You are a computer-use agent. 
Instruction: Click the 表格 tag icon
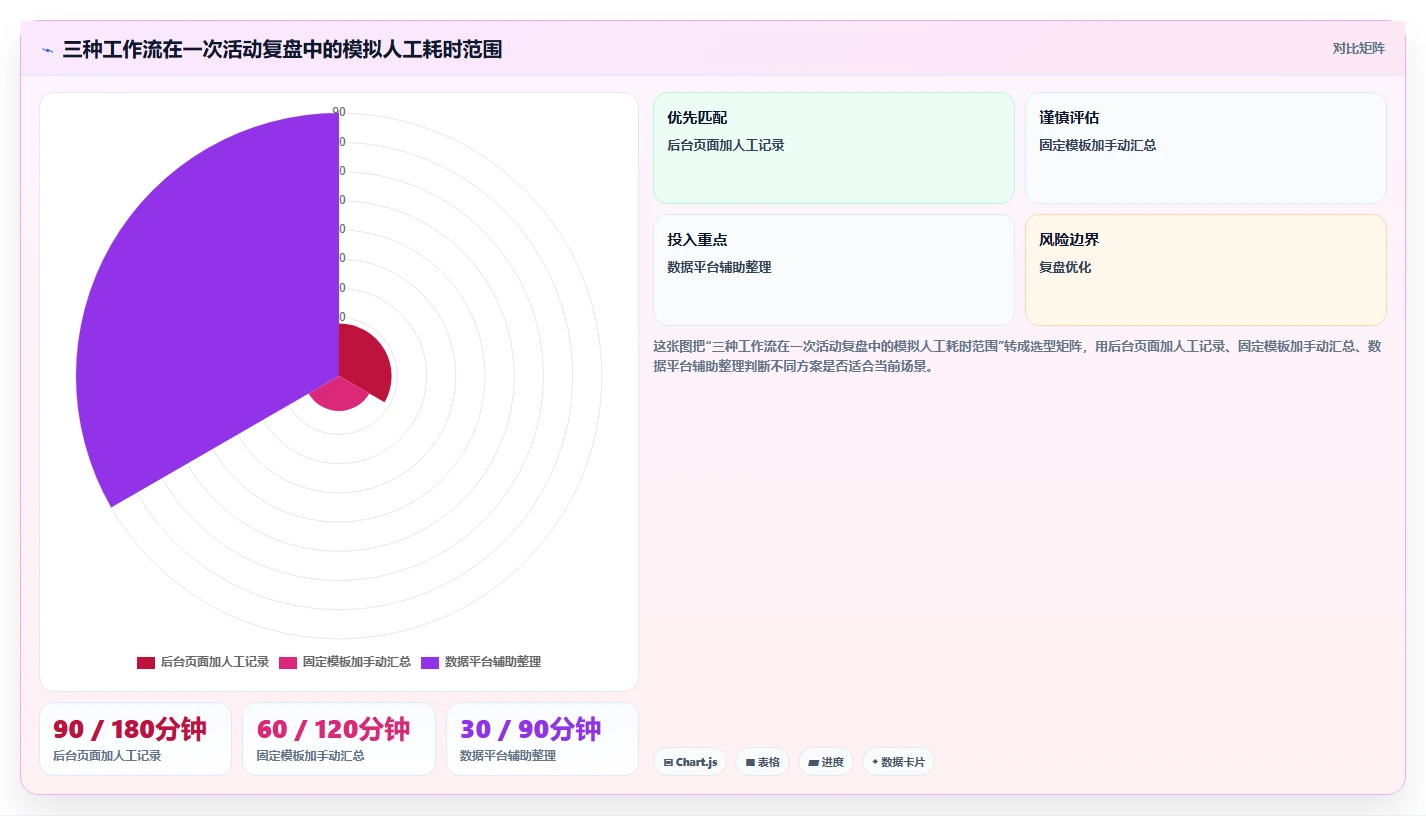750,762
